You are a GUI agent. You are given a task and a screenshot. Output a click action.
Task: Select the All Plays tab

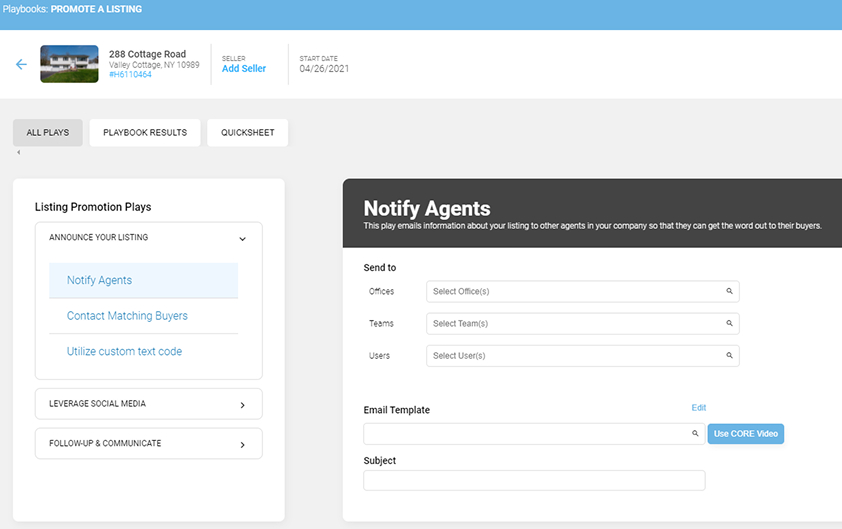tap(48, 133)
